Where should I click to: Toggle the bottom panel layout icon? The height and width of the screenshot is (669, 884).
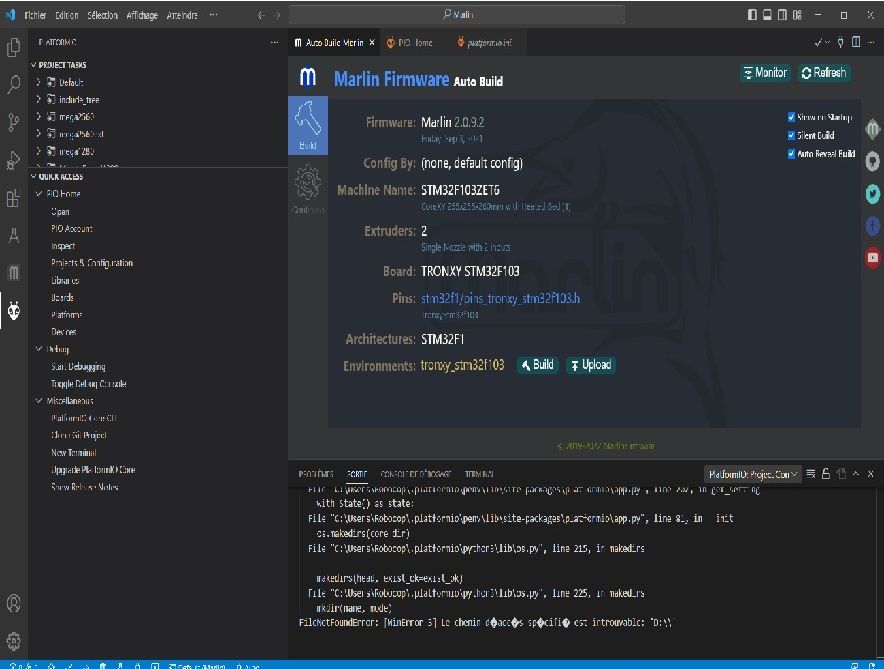pos(767,15)
